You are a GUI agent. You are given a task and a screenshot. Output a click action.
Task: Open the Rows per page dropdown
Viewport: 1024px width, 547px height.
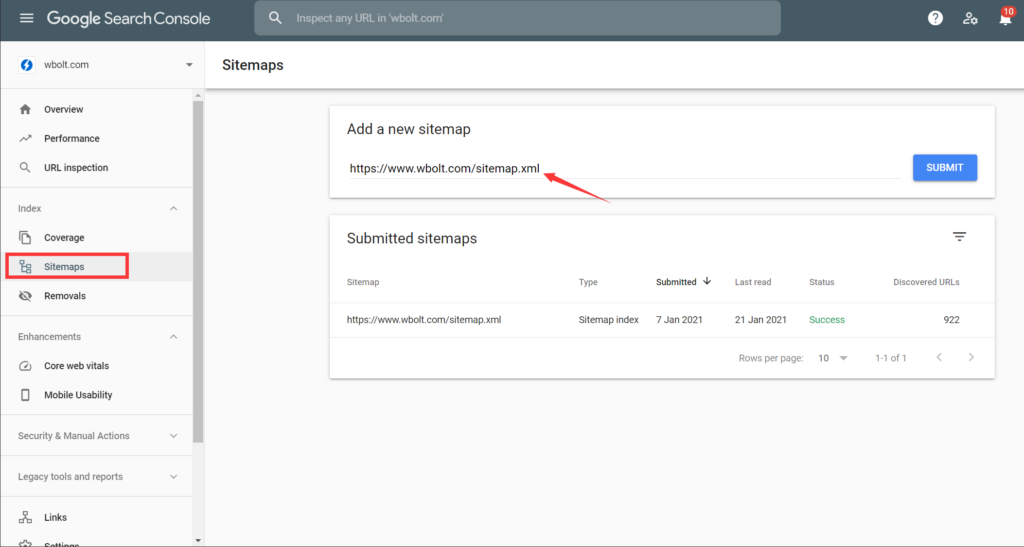coord(832,358)
